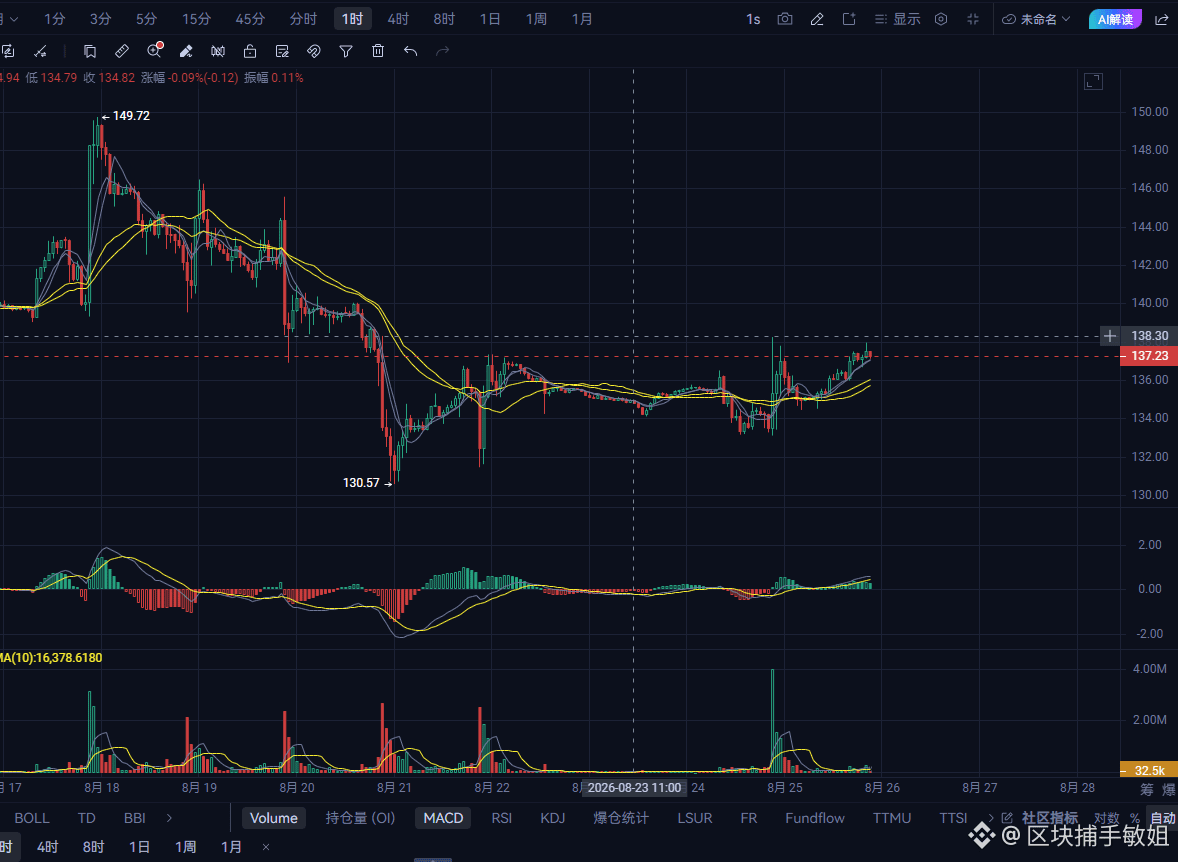Click the undo arrow
The image size is (1178, 862).
tap(410, 51)
